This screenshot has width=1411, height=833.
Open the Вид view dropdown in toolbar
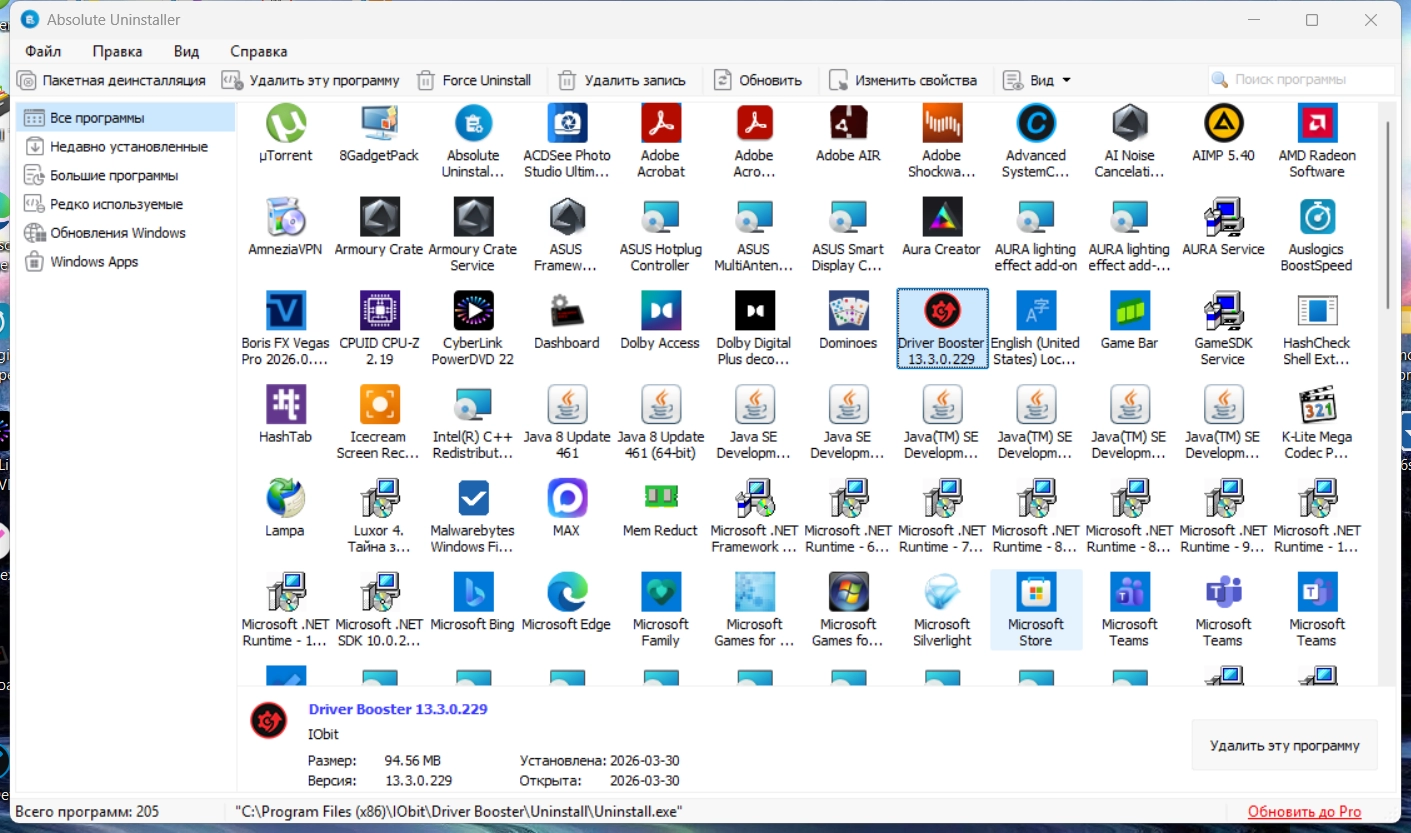[1037, 80]
